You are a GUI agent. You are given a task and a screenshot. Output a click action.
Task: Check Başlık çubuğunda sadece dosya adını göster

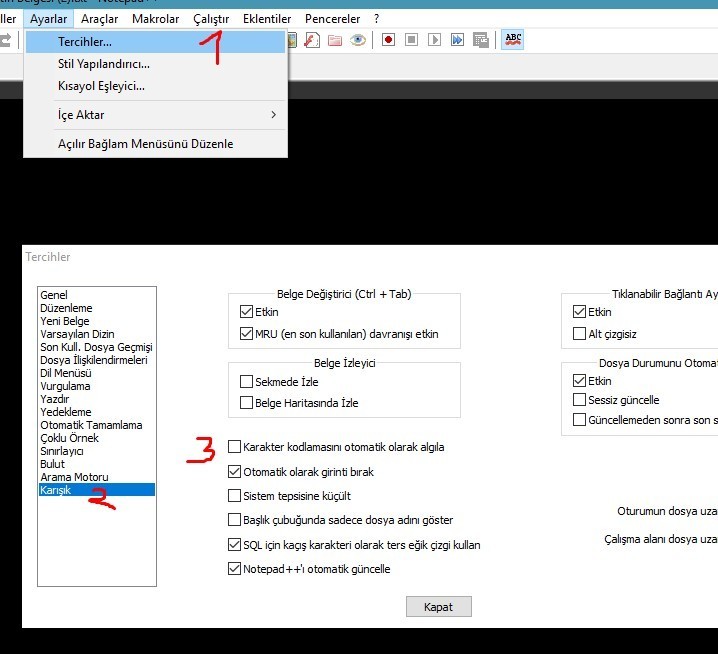[234, 519]
